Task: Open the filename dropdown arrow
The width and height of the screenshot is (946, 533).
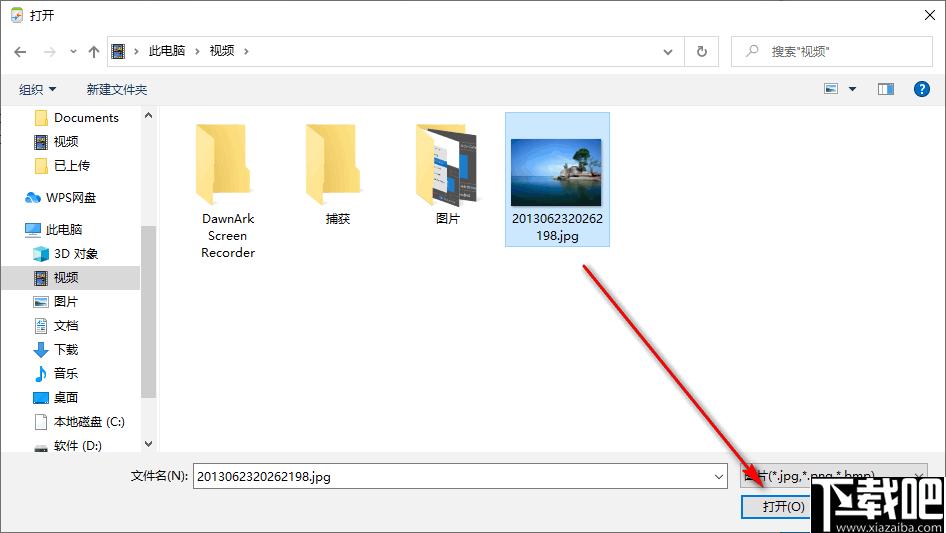Action: (x=719, y=476)
